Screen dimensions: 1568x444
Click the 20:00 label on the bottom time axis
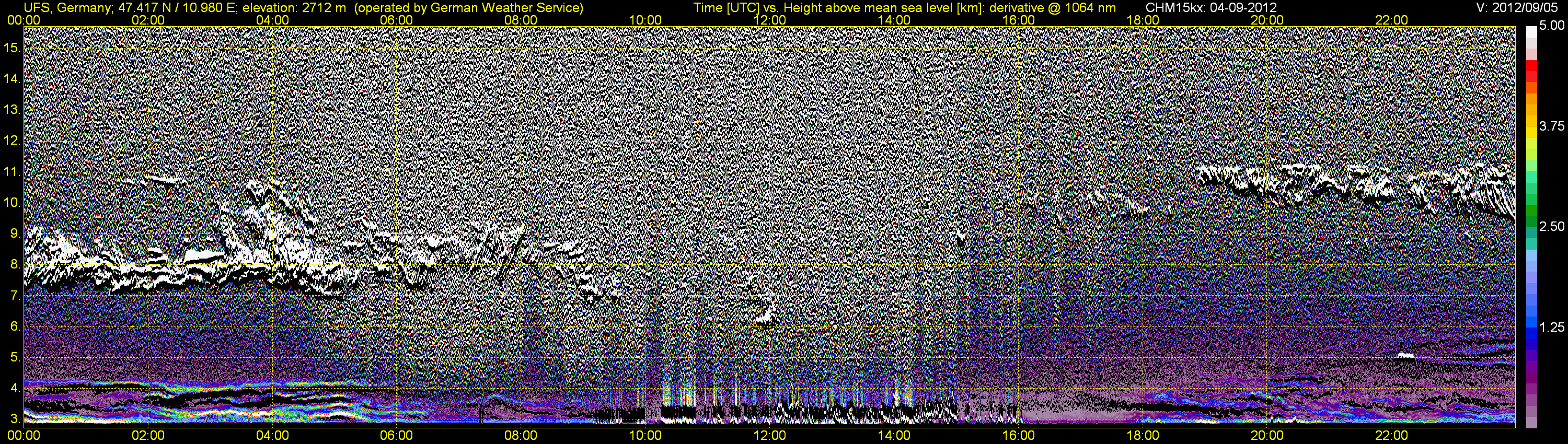(1267, 436)
